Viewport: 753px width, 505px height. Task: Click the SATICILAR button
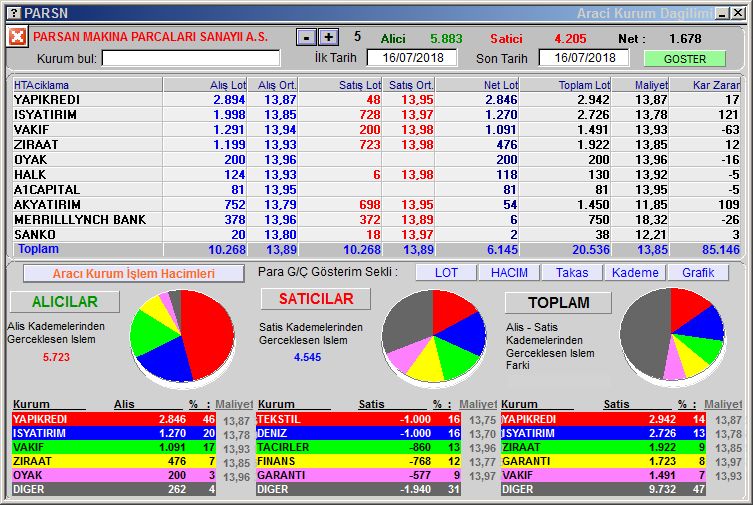(x=316, y=299)
